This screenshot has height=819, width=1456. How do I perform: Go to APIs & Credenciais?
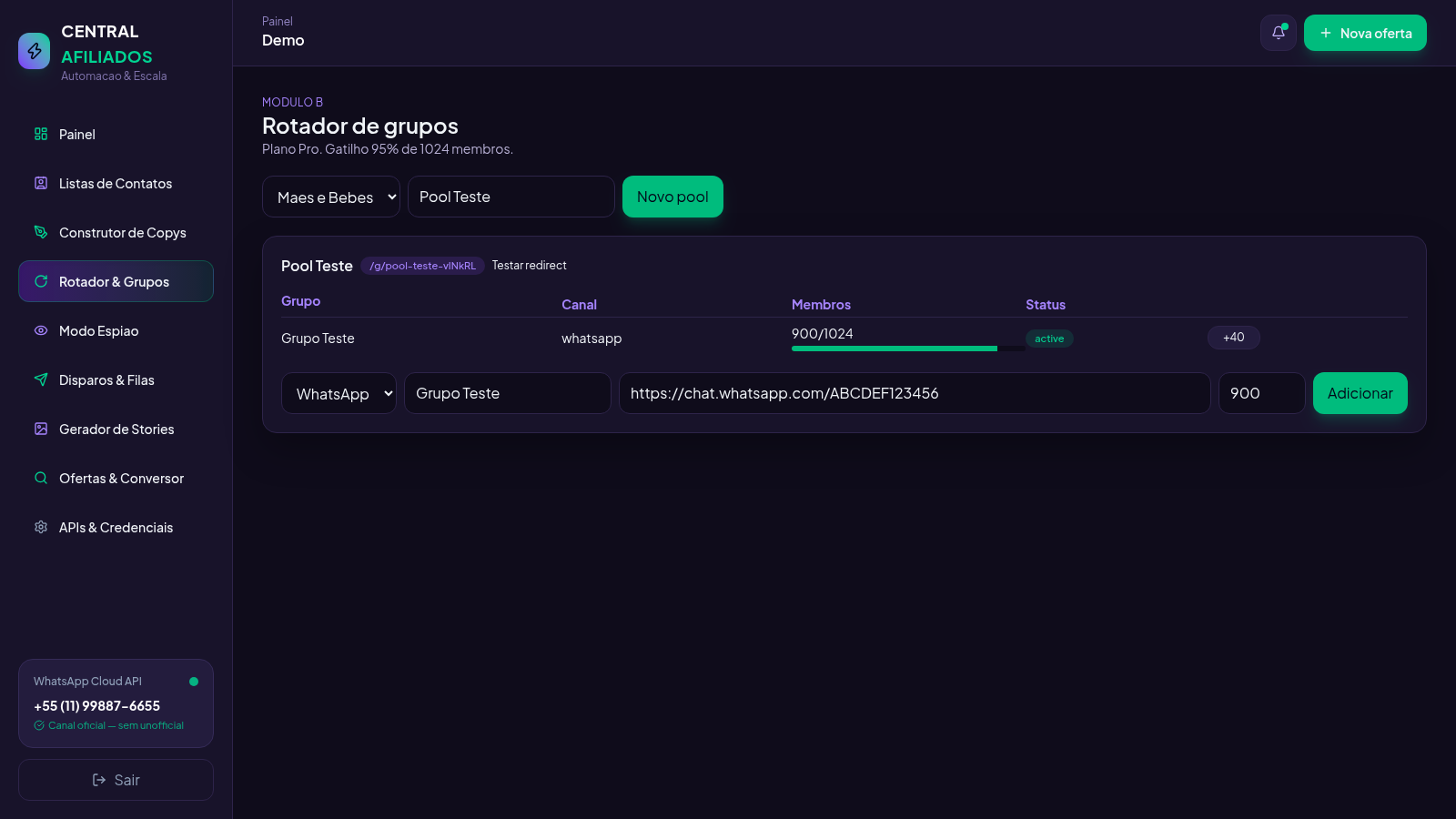[116, 527]
